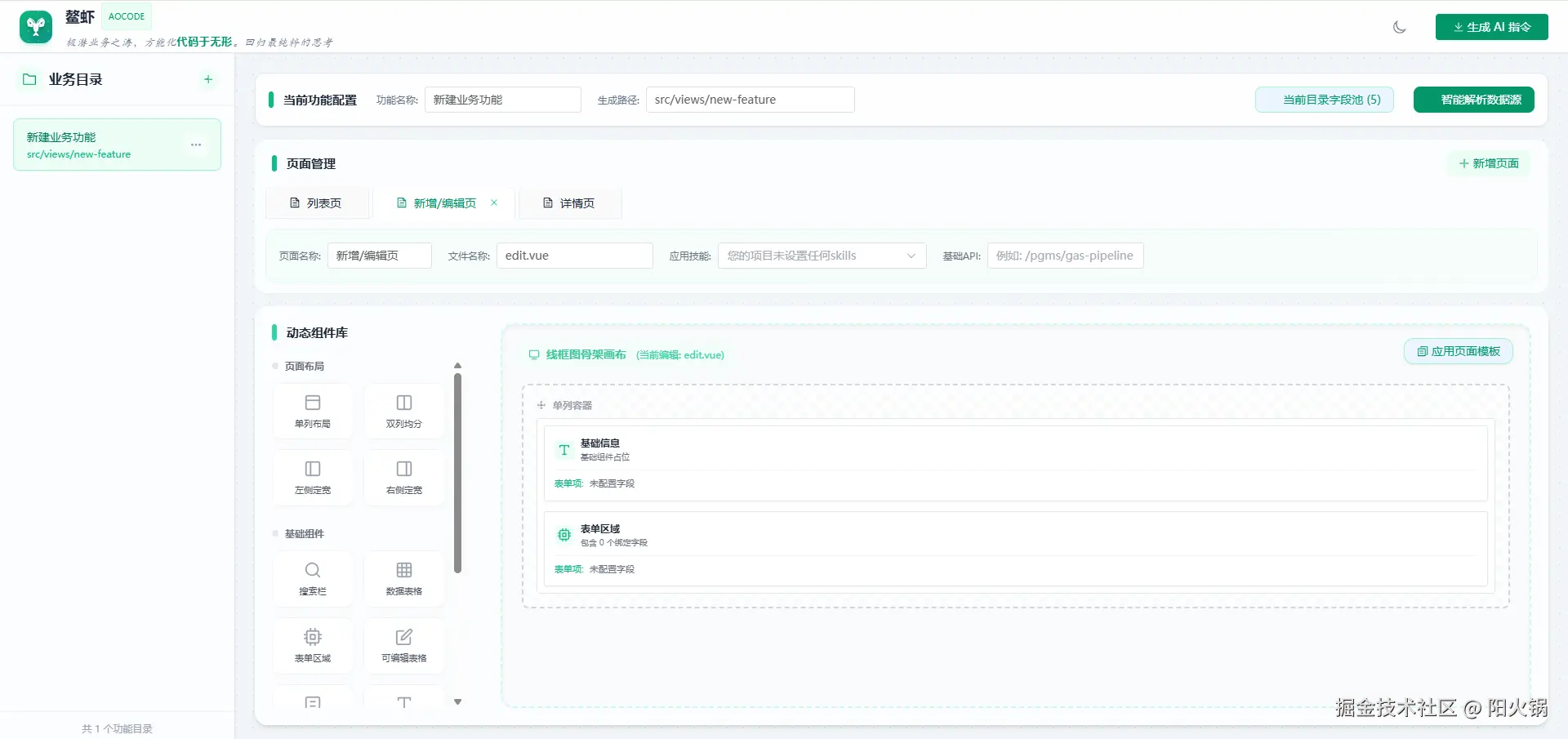Click the chip icon on the 表单区域 canvas card
The height and width of the screenshot is (739, 1568).
564,535
